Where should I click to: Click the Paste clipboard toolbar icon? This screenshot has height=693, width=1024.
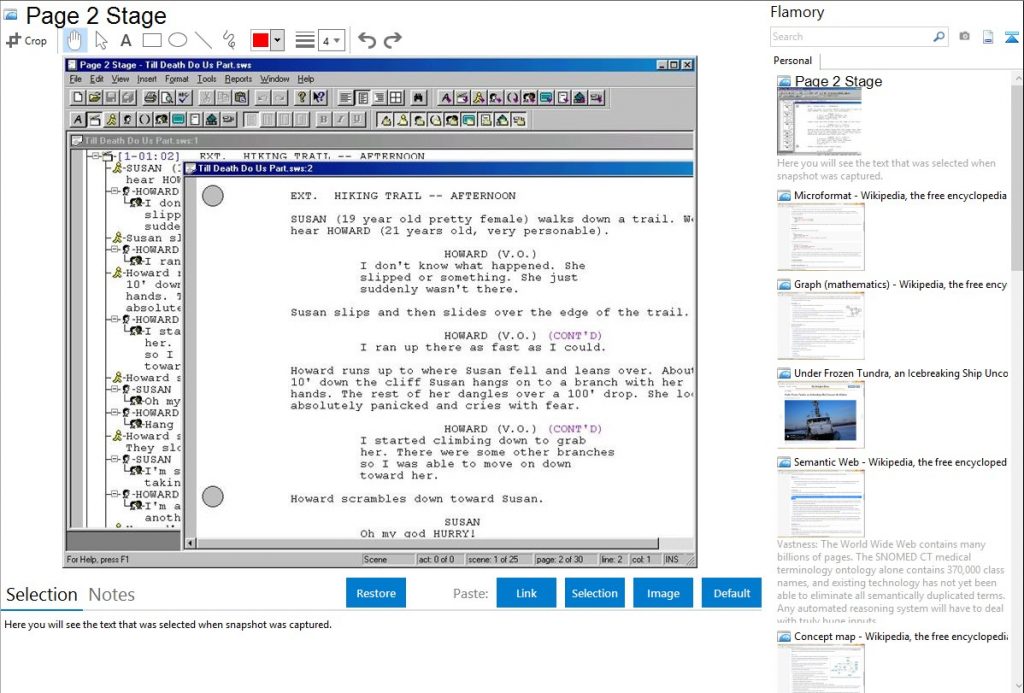(240, 98)
